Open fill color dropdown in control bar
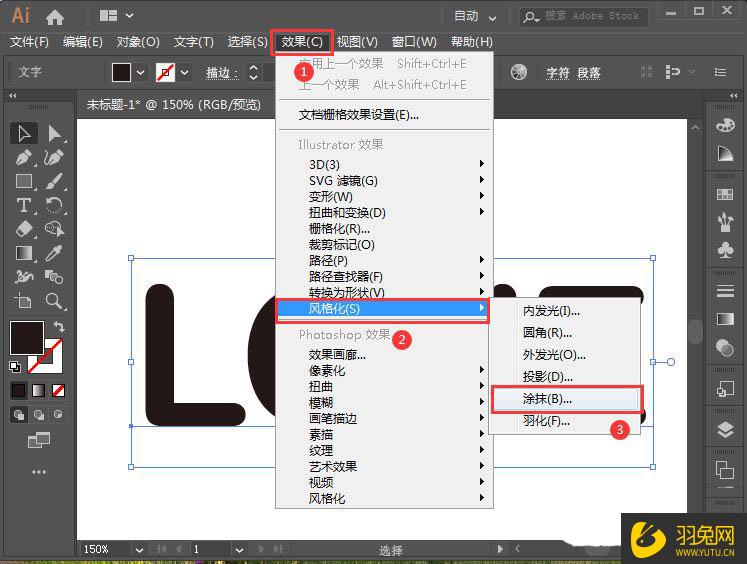747x564 pixels. coord(140,73)
